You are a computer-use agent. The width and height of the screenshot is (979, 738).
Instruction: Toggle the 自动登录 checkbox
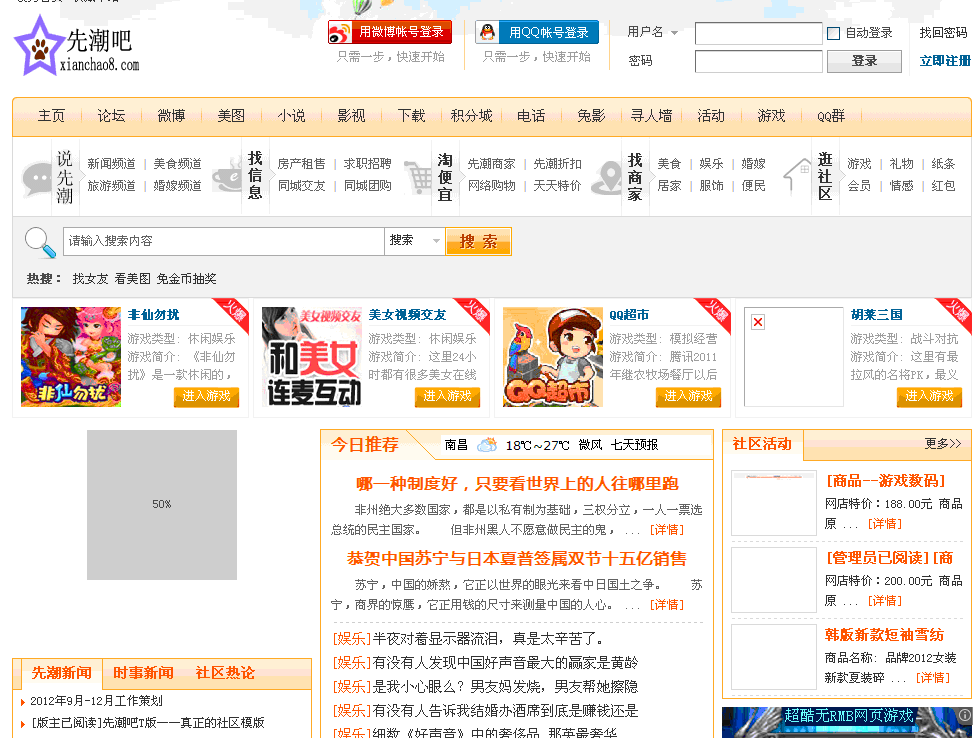tap(834, 33)
